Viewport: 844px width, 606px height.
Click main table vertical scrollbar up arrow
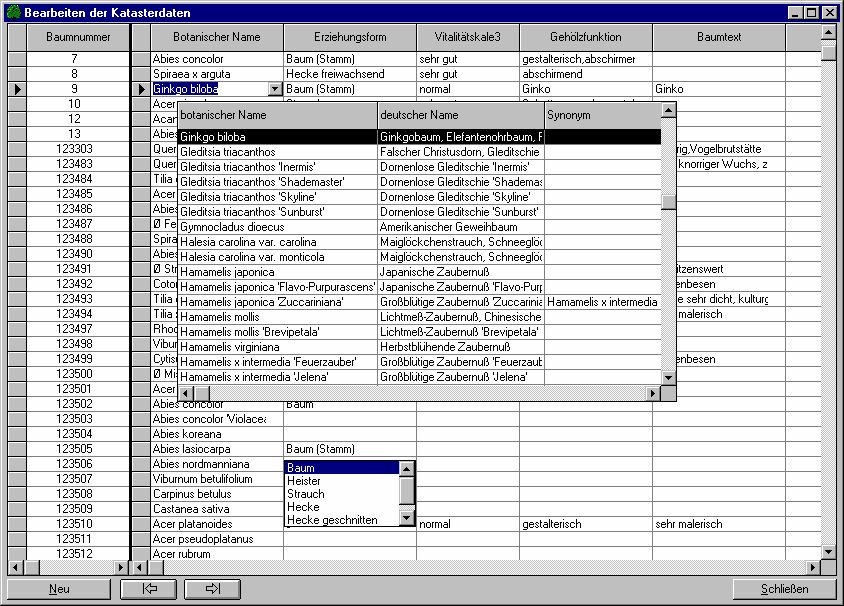pyautogui.click(x=829, y=32)
